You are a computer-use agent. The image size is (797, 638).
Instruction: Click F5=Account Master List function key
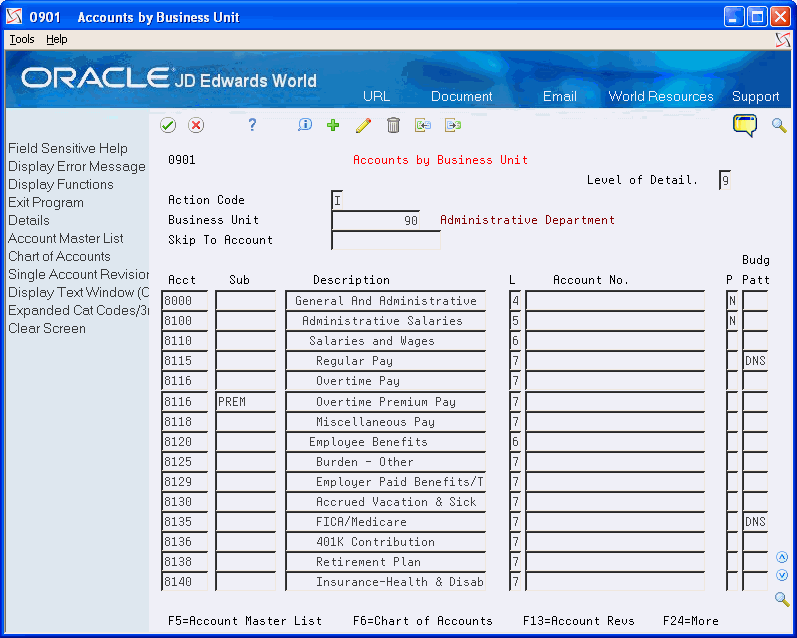click(x=245, y=621)
